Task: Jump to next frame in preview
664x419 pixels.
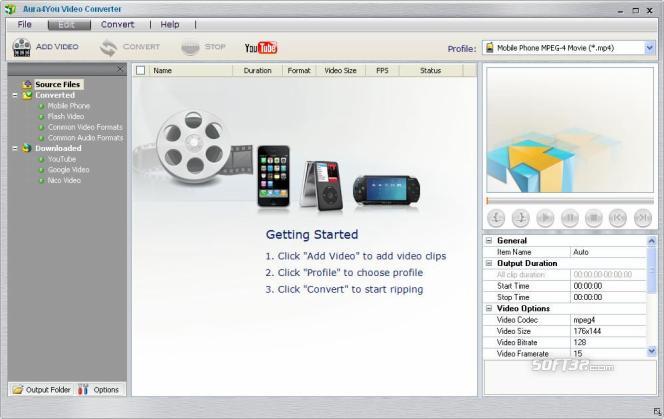Action: (643, 218)
